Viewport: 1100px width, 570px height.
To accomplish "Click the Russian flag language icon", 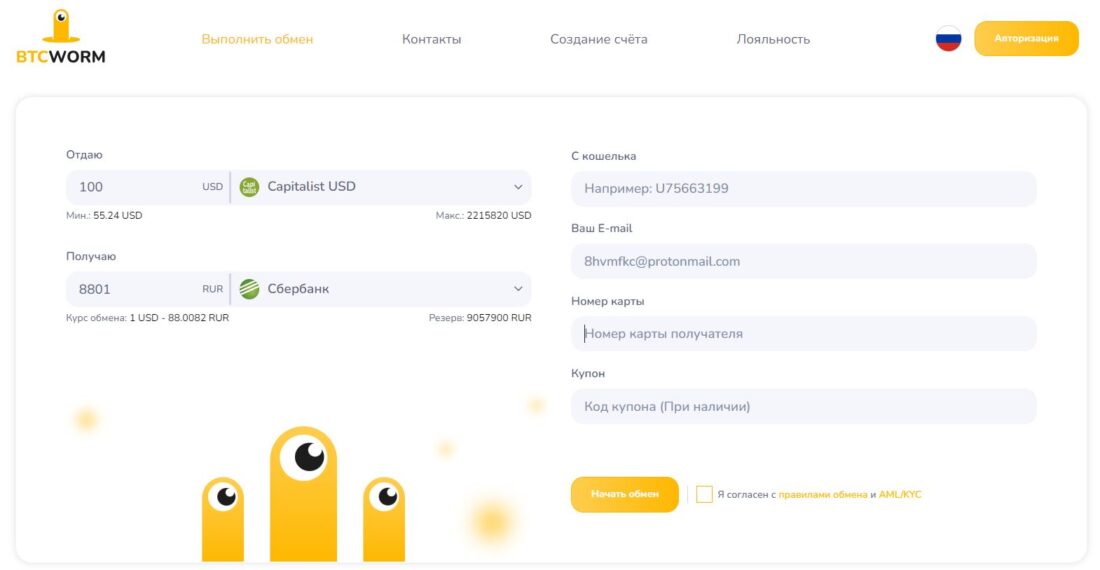I will click(x=948, y=39).
